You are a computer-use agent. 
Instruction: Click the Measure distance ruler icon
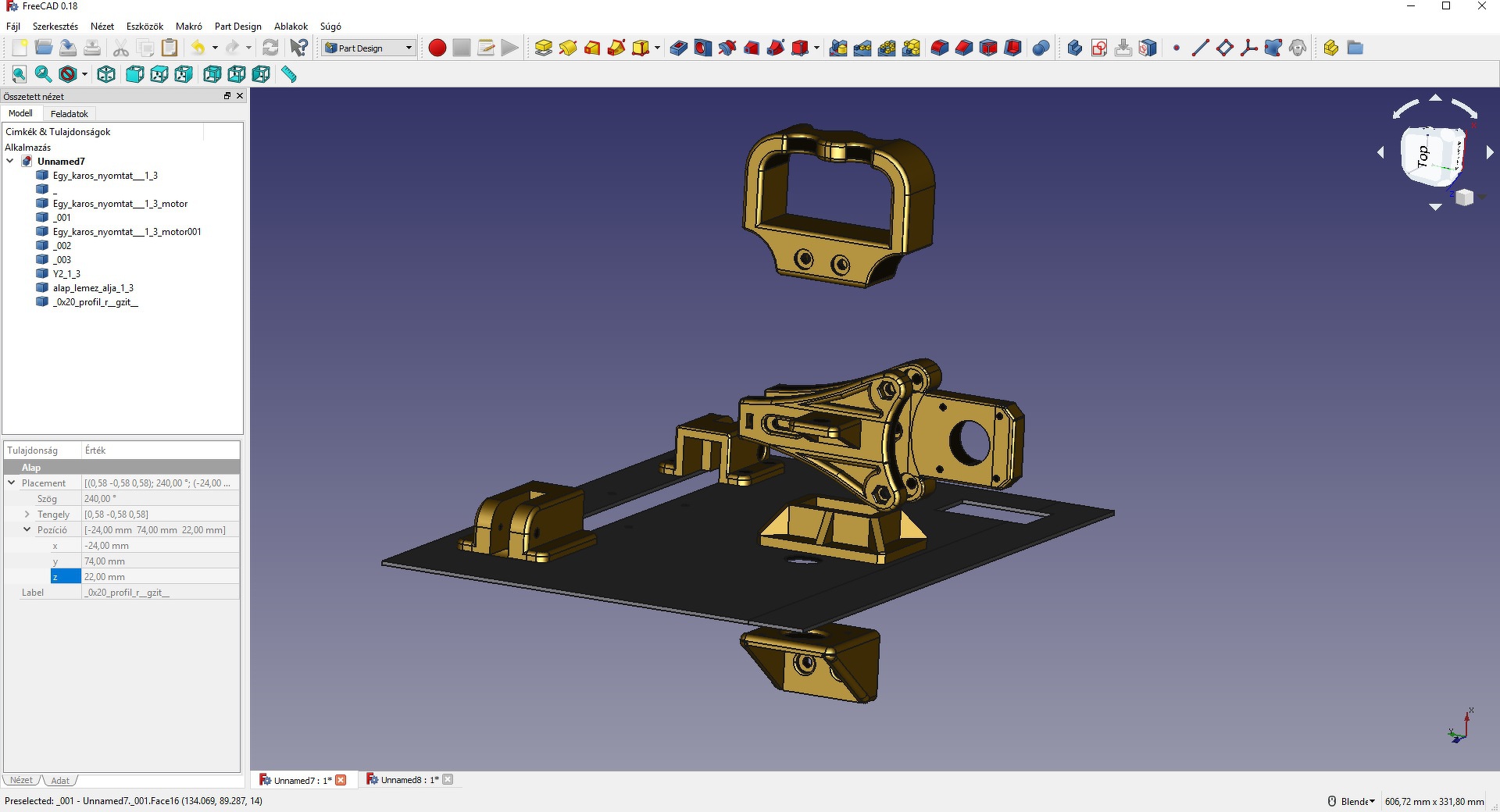(x=289, y=74)
